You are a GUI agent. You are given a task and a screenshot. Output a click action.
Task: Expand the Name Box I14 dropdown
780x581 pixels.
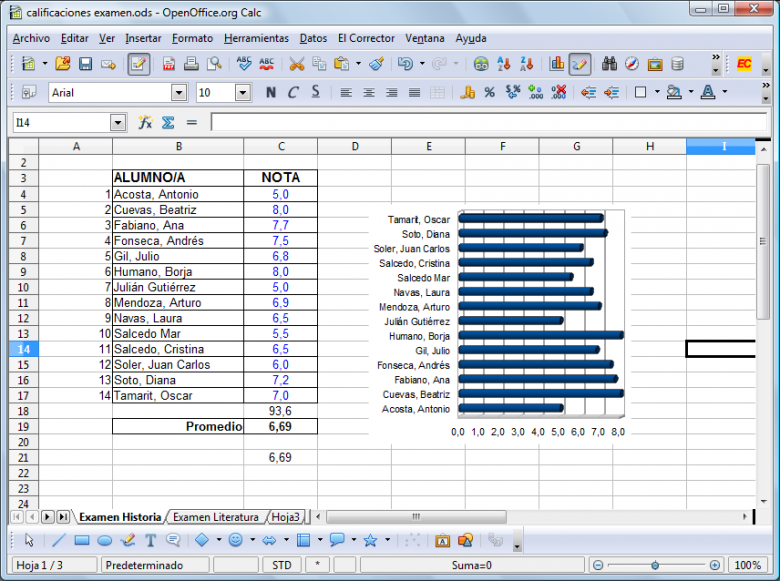tap(118, 122)
